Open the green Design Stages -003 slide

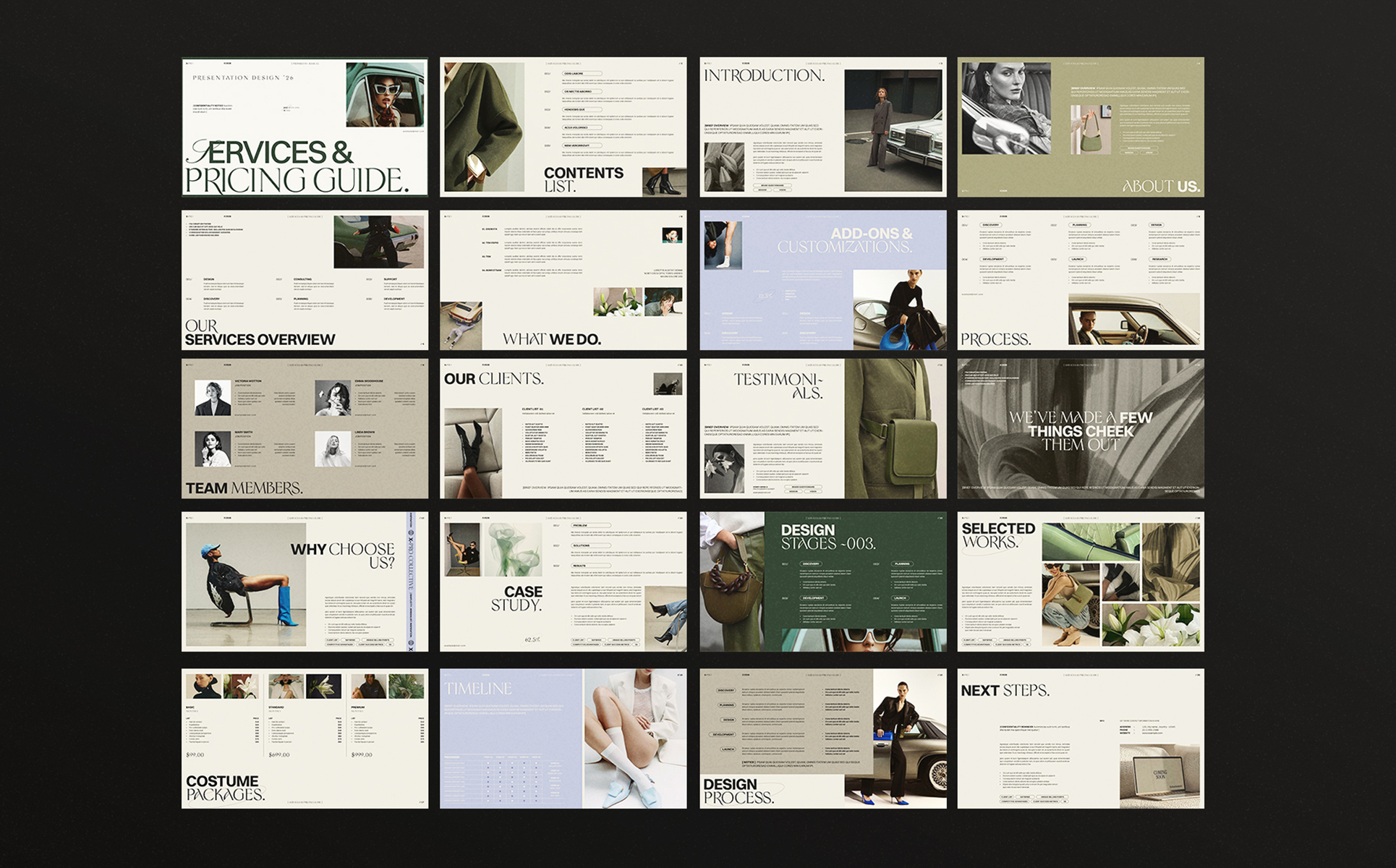pos(822,582)
